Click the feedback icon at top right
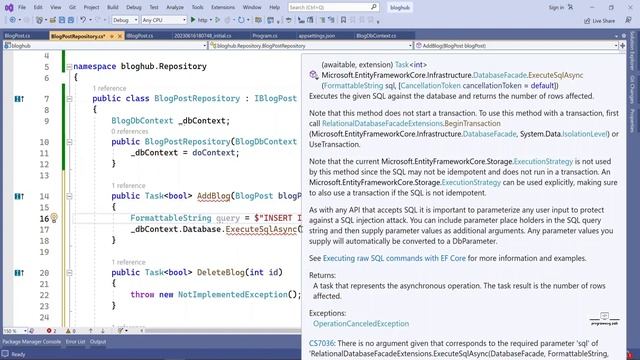The height and width of the screenshot is (360, 640). (628, 20)
